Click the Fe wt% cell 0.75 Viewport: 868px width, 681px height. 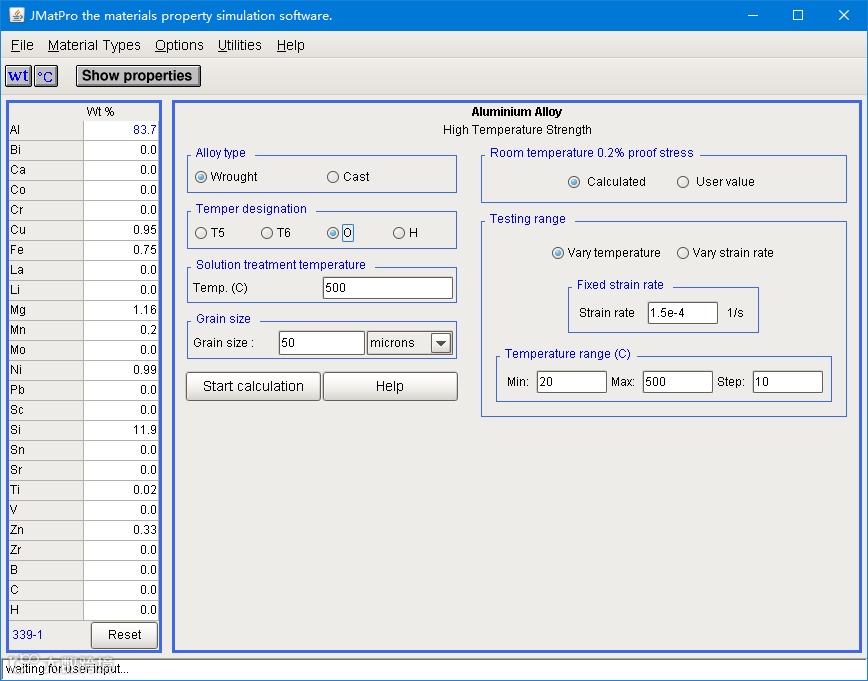[121, 250]
